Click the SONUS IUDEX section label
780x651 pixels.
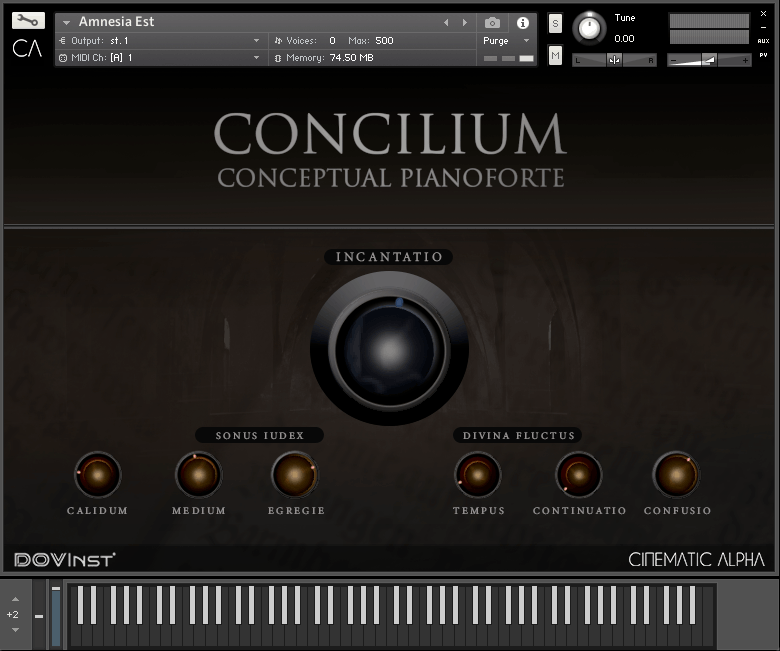pos(259,435)
